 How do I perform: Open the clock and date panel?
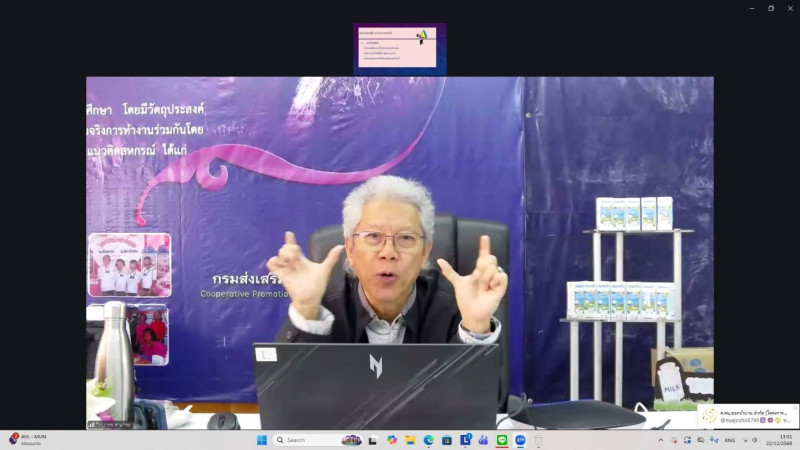pos(784,440)
